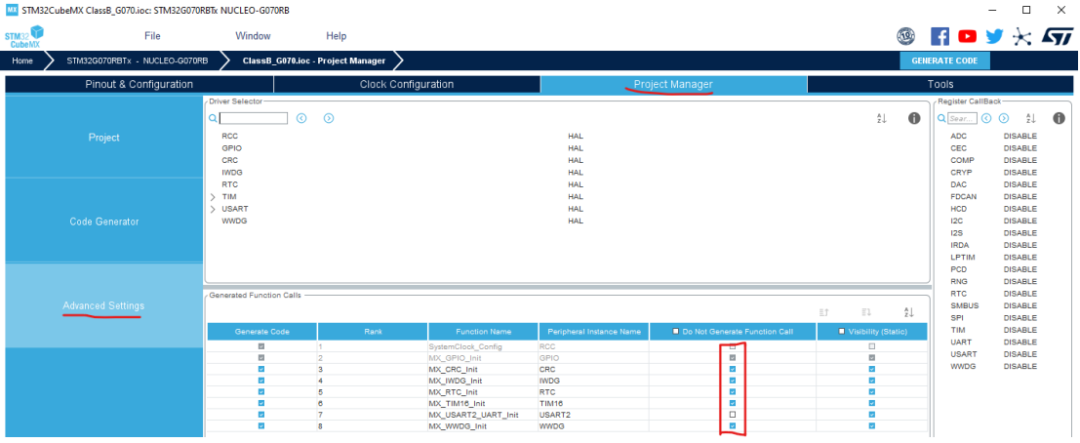The image size is (1080, 443).
Task: Show Driver Selector info icon
Action: (914, 119)
